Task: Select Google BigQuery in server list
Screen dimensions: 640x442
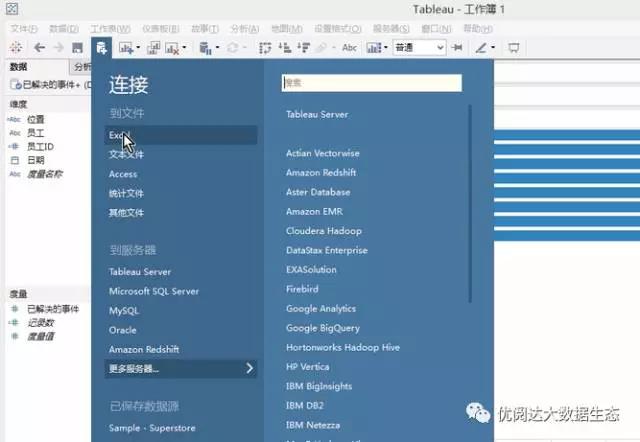Action: 323,328
